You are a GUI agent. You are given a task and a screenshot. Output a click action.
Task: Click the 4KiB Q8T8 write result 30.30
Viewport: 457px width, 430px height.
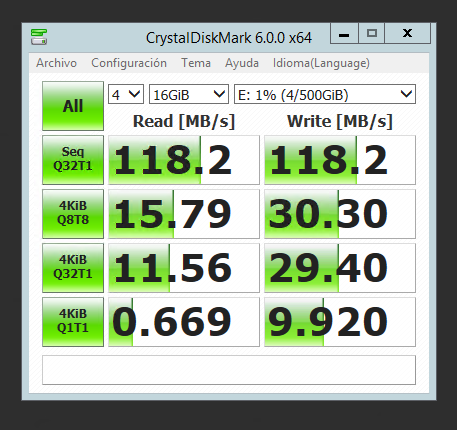[x=340, y=214]
